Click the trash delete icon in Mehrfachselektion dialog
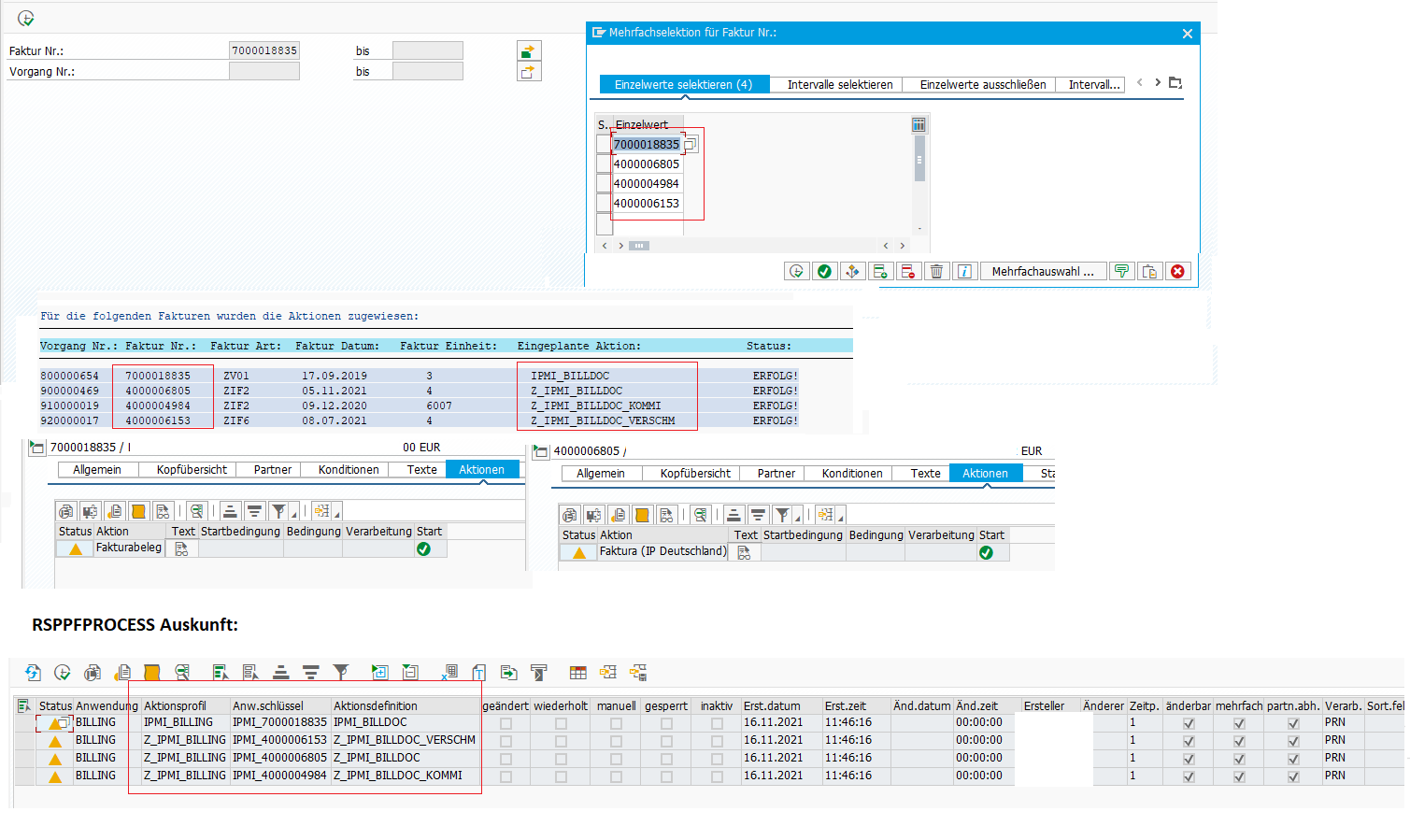 pos(936,271)
